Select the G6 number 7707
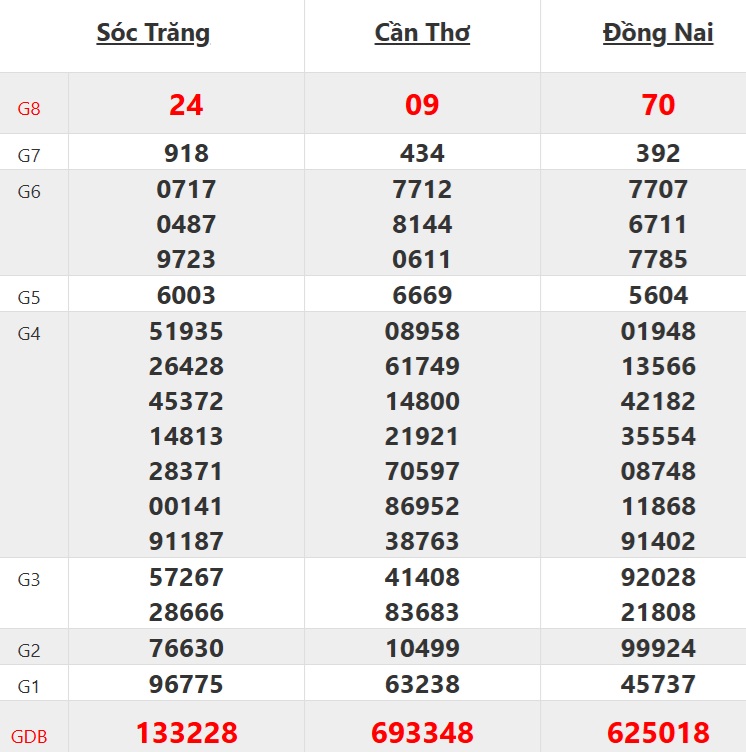This screenshot has height=752, width=746. (x=658, y=189)
